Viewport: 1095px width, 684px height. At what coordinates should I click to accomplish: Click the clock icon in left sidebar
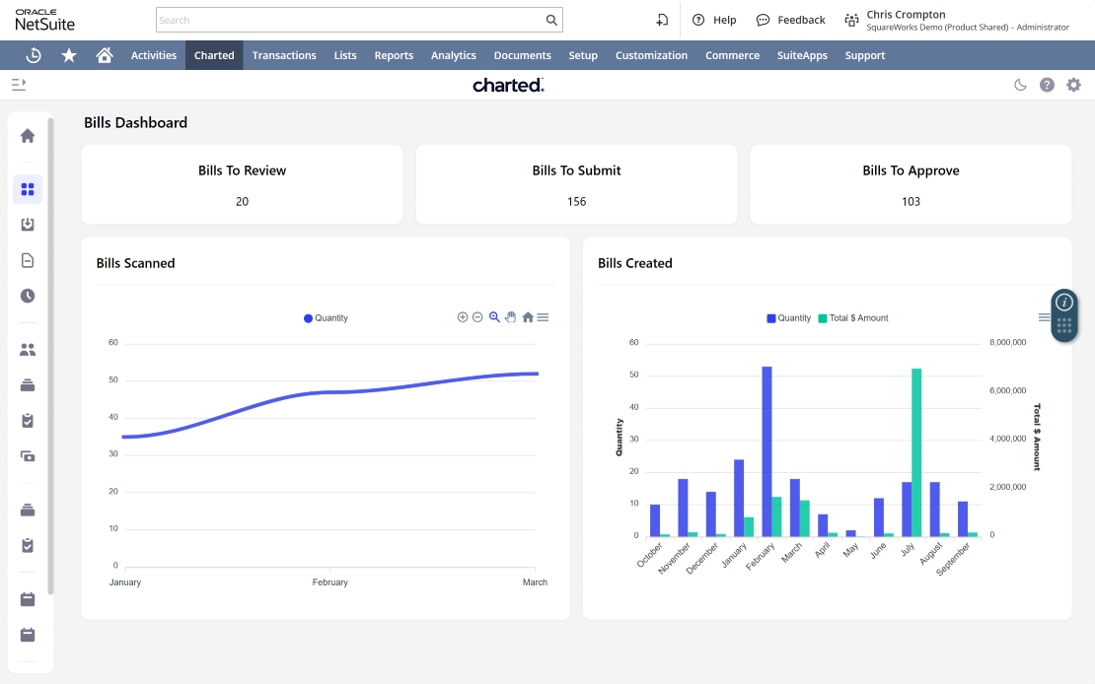coord(27,296)
